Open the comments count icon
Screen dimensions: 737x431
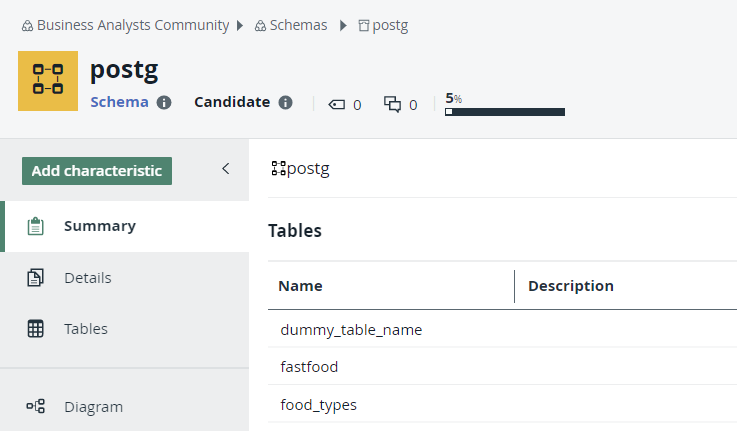pyautogui.click(x=393, y=103)
